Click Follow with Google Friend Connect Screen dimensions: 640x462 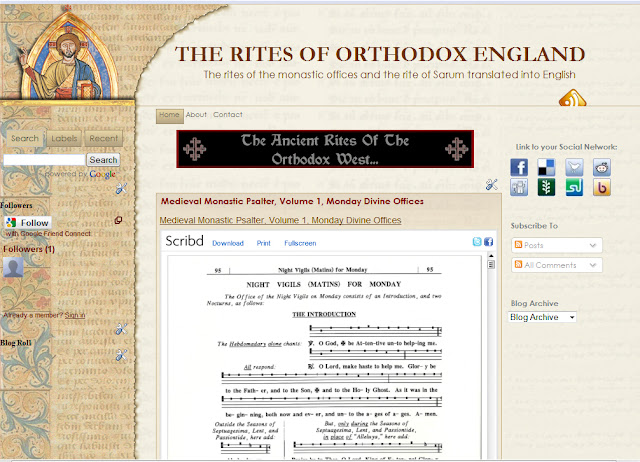click(x=28, y=222)
